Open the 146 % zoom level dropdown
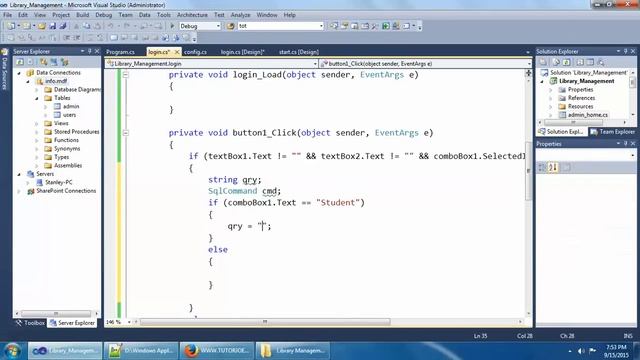The width and height of the screenshot is (640, 360). click(x=129, y=322)
